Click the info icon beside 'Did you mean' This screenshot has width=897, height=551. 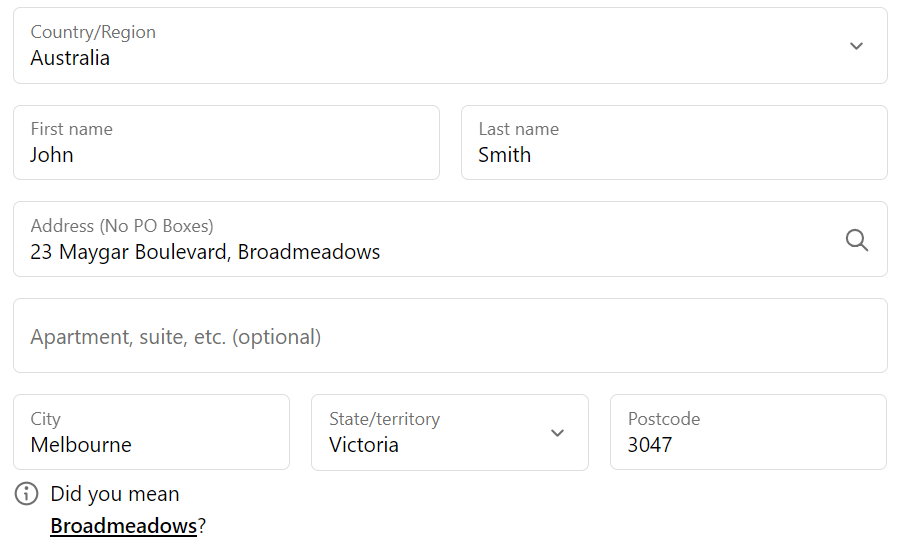[x=27, y=494]
